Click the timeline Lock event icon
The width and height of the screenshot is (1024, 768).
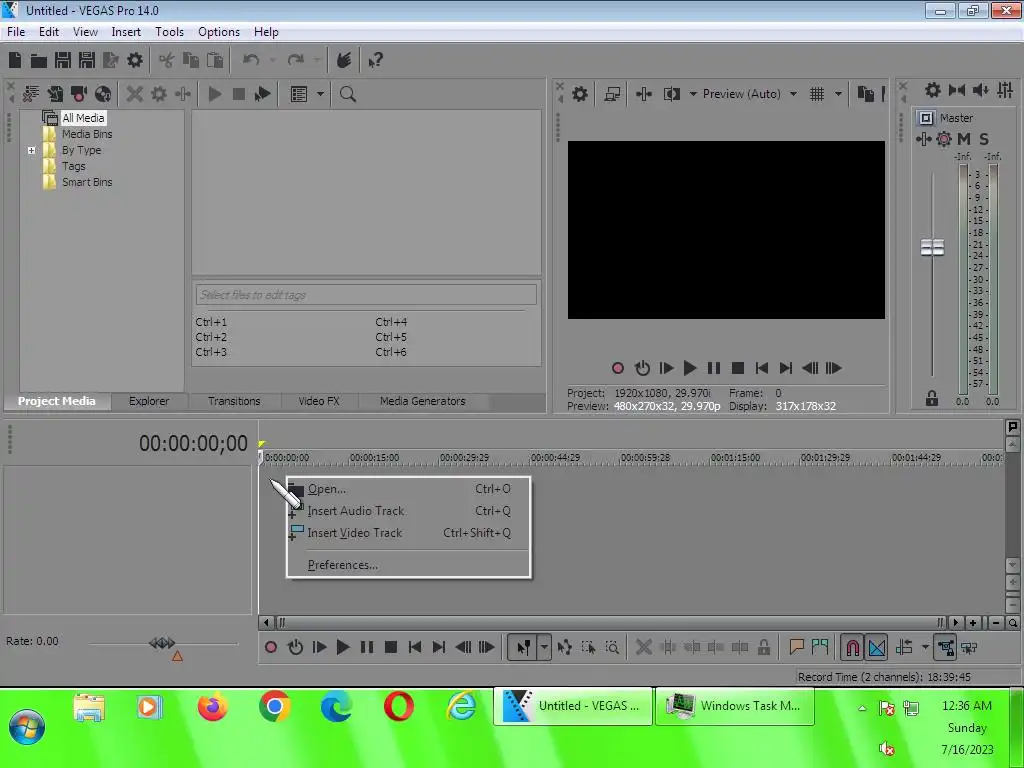(763, 648)
